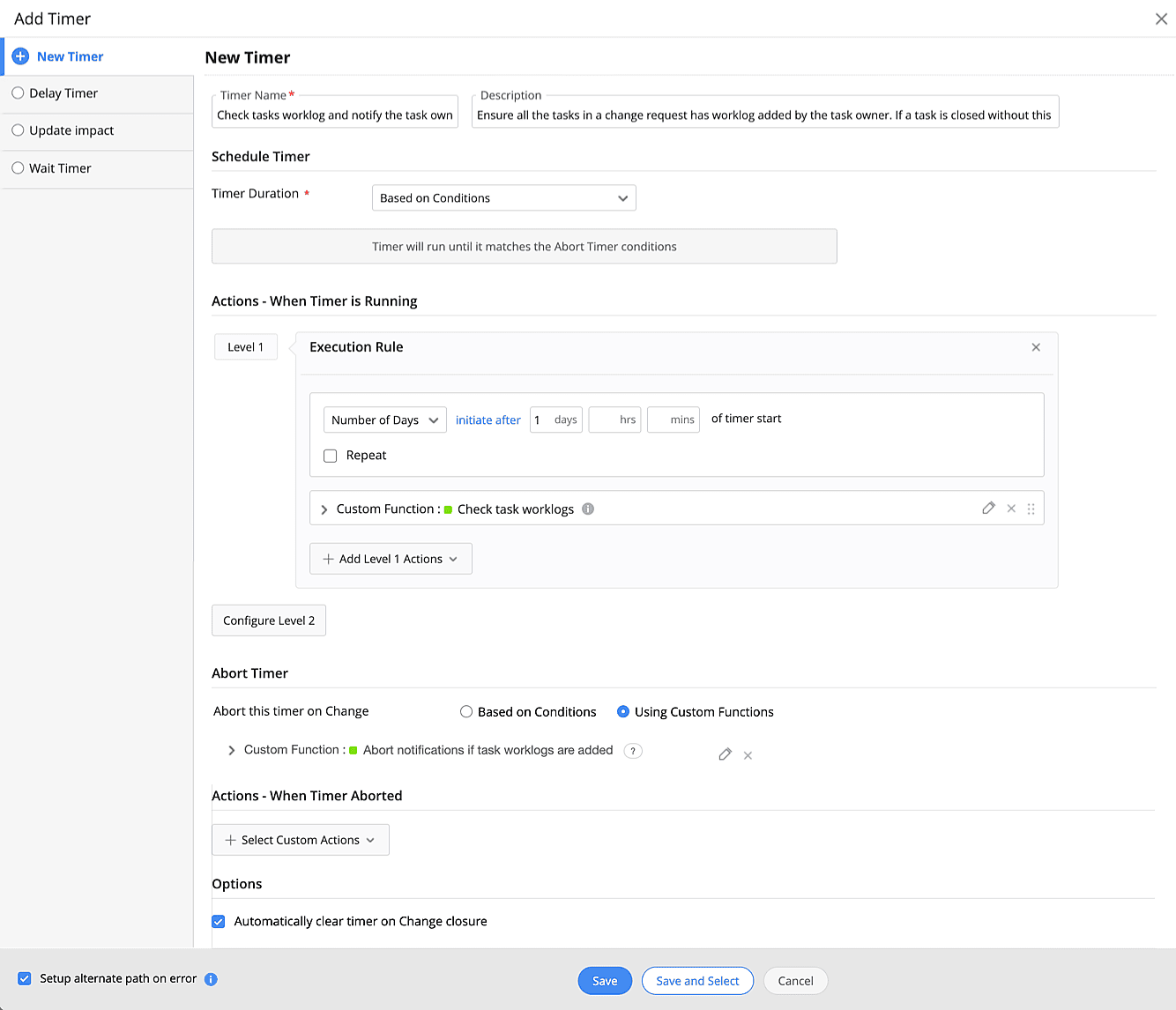1176x1010 pixels.
Task: Open the Timer Duration dropdown
Action: coord(503,198)
